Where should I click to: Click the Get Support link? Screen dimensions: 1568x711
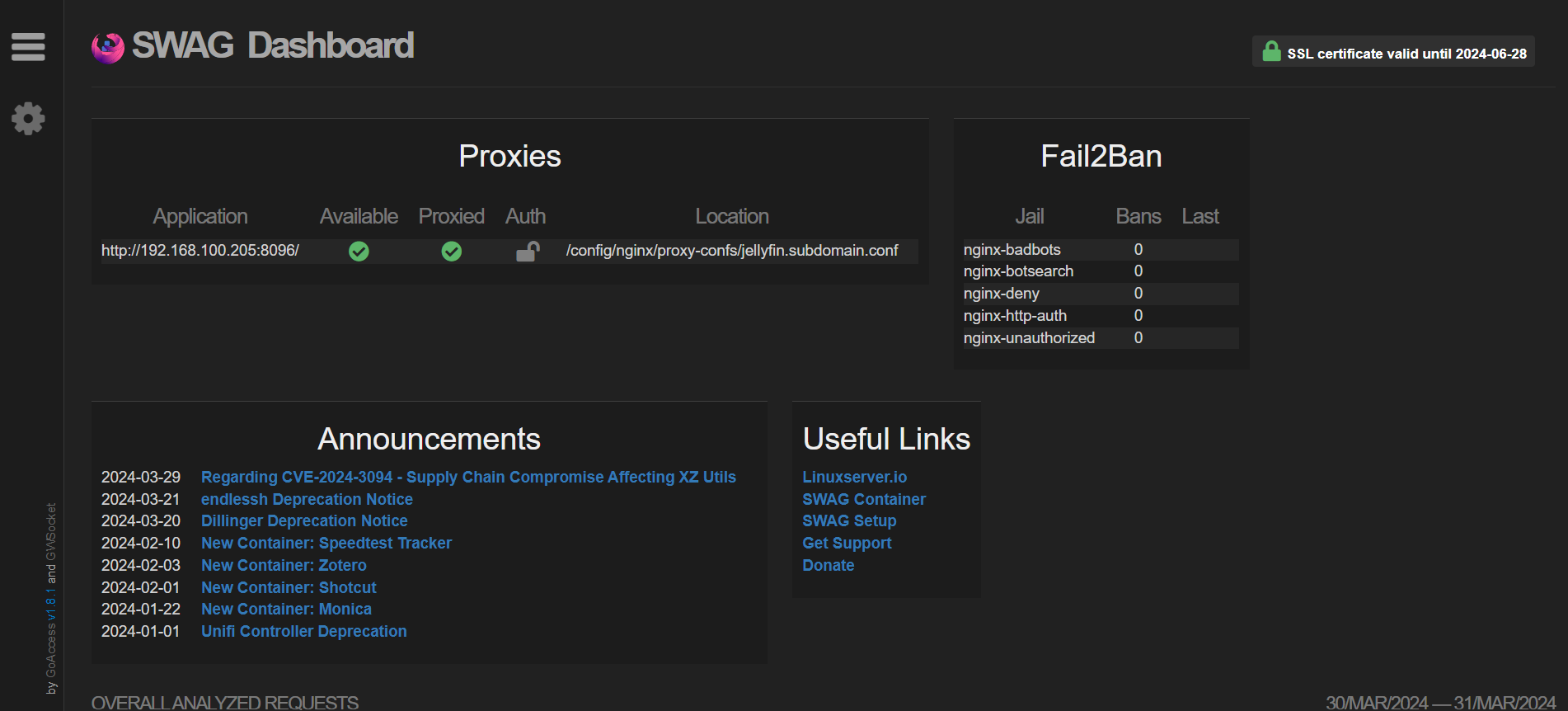847,544
